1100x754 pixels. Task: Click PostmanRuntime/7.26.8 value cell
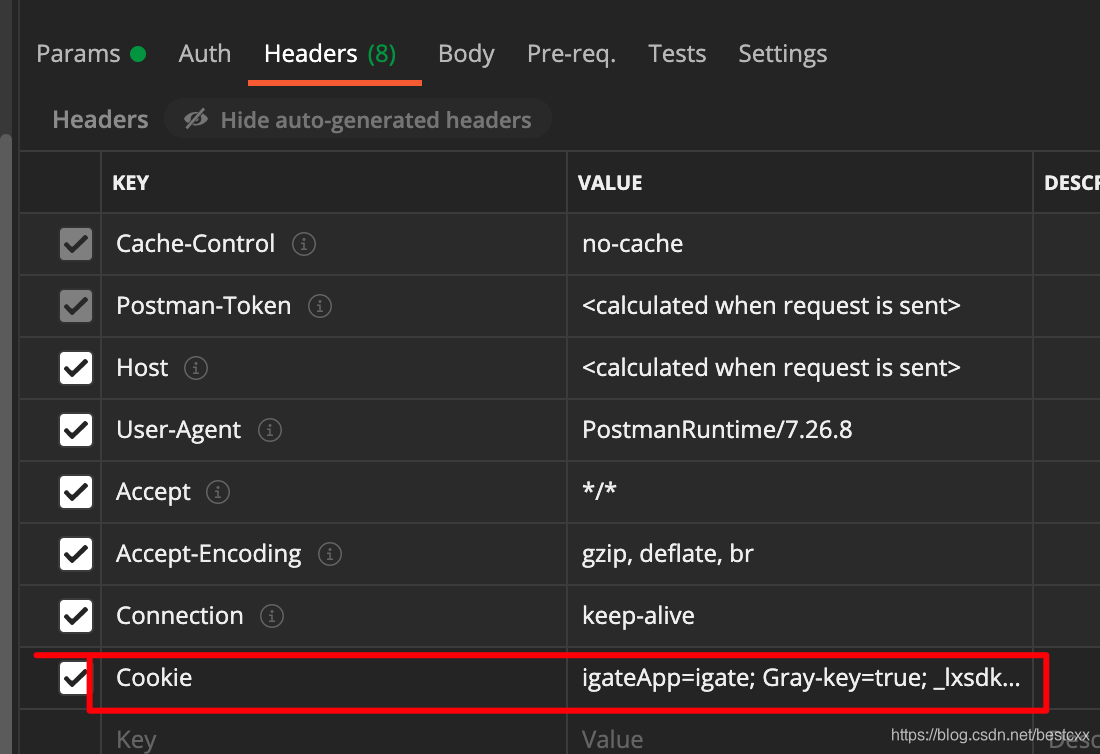(x=800, y=430)
